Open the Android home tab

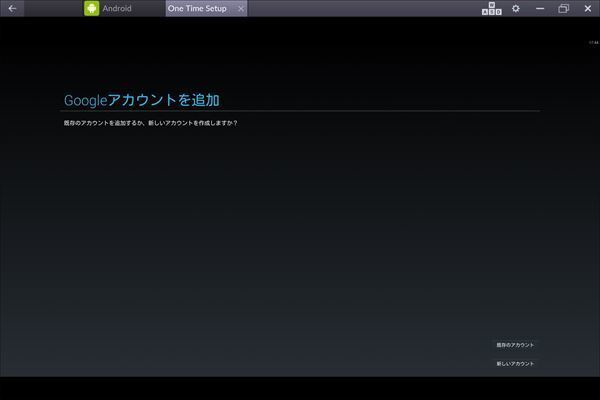[x=108, y=8]
